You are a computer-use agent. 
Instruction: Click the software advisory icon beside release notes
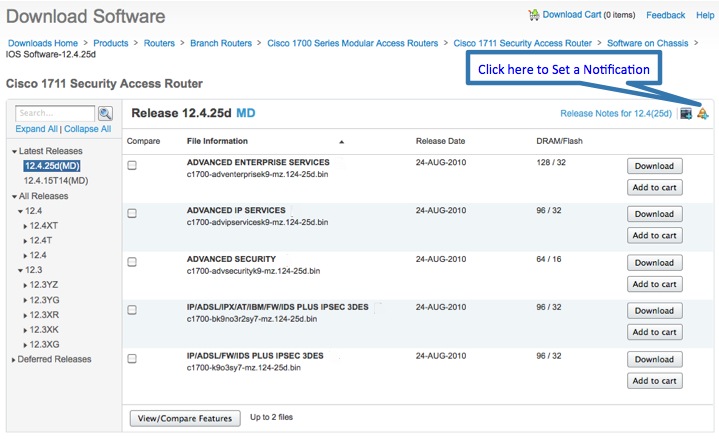pos(686,113)
